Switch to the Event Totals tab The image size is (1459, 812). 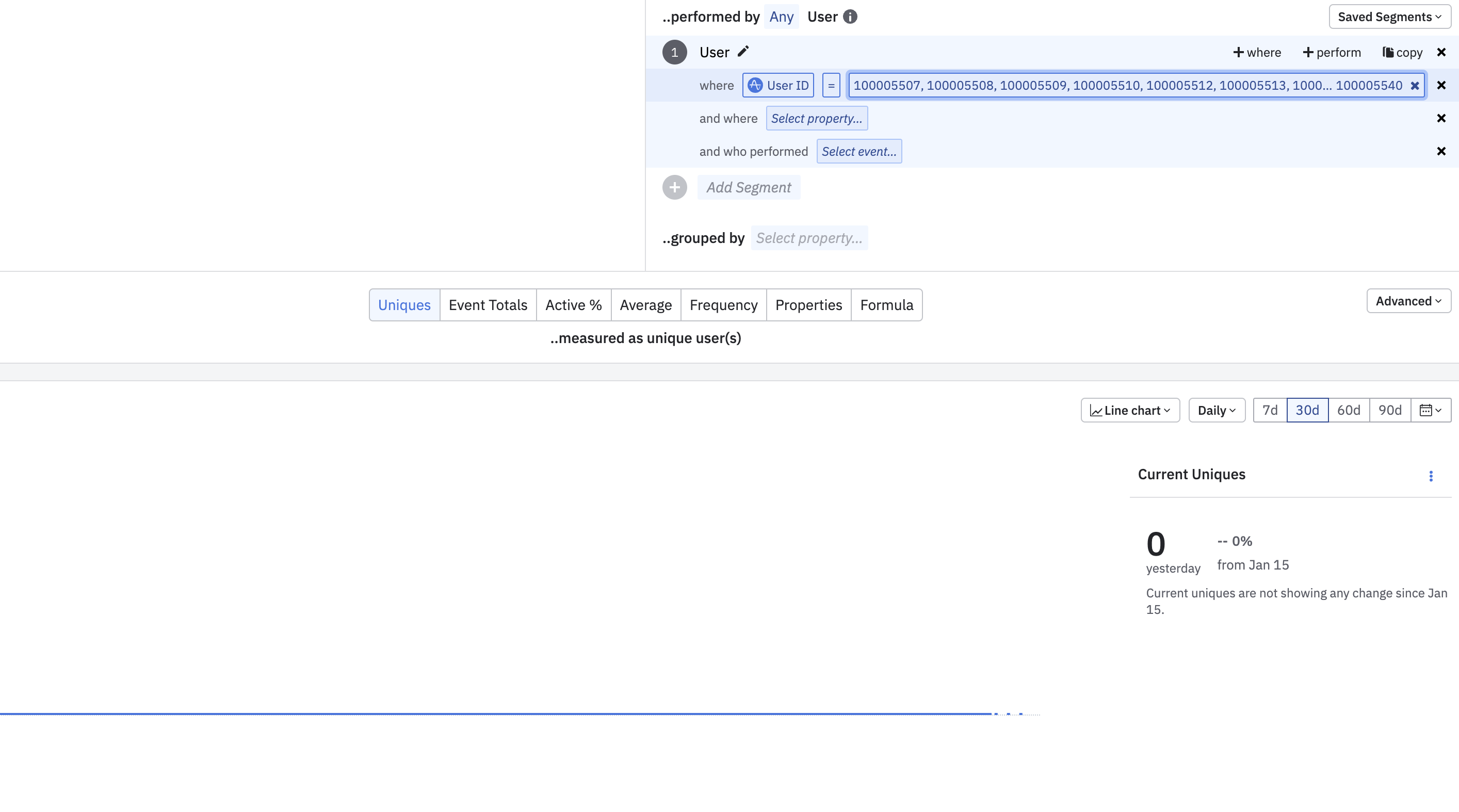coord(488,305)
